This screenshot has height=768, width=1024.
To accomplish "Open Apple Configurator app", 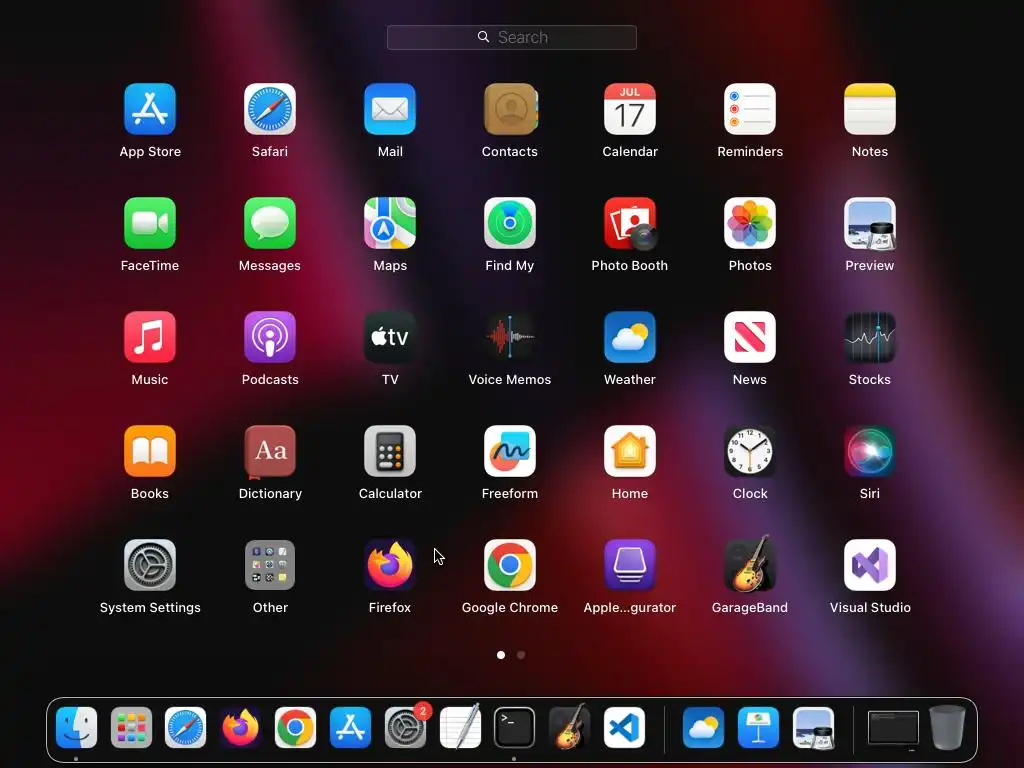I will [x=630, y=565].
